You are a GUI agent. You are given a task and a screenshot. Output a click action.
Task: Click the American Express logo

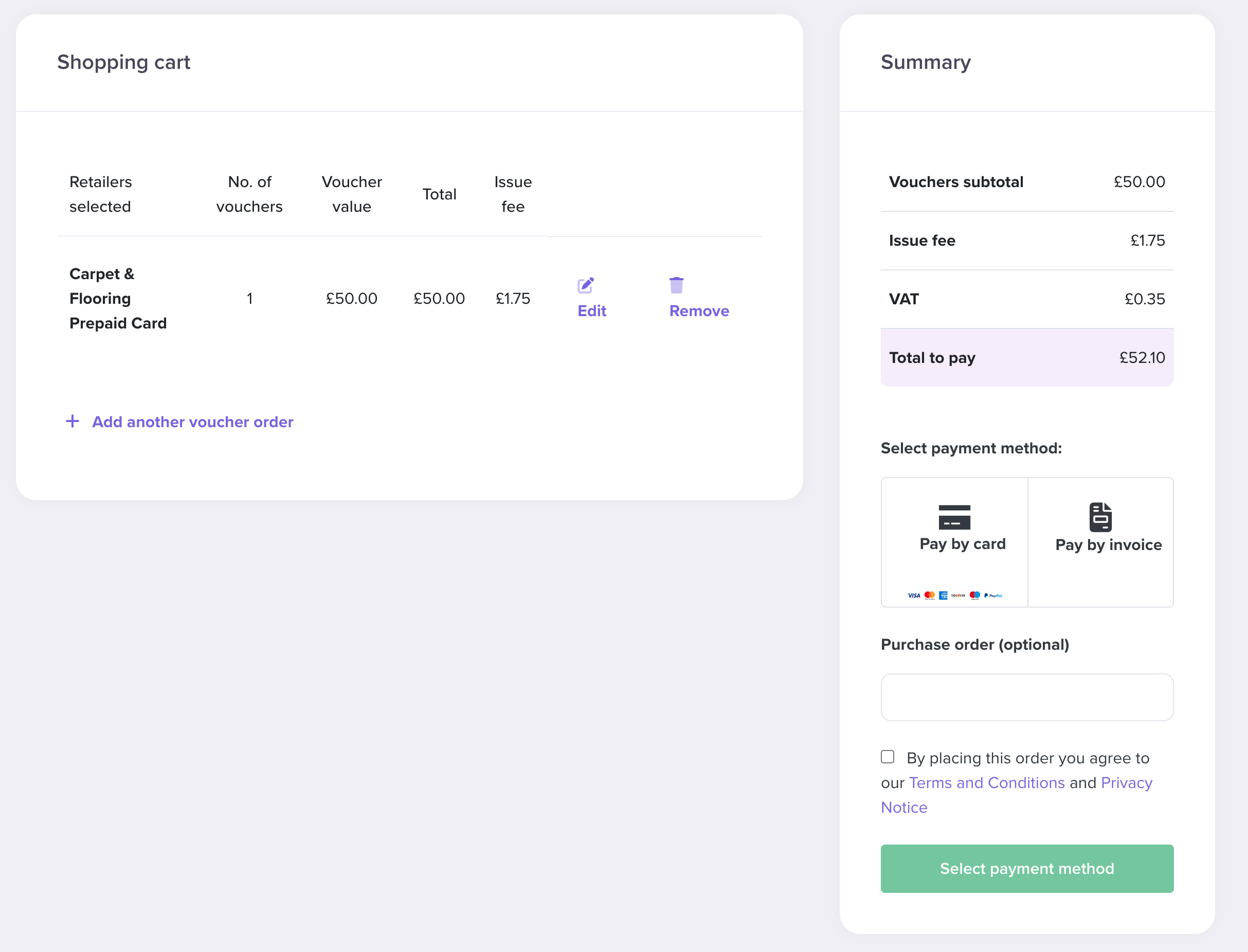click(943, 596)
